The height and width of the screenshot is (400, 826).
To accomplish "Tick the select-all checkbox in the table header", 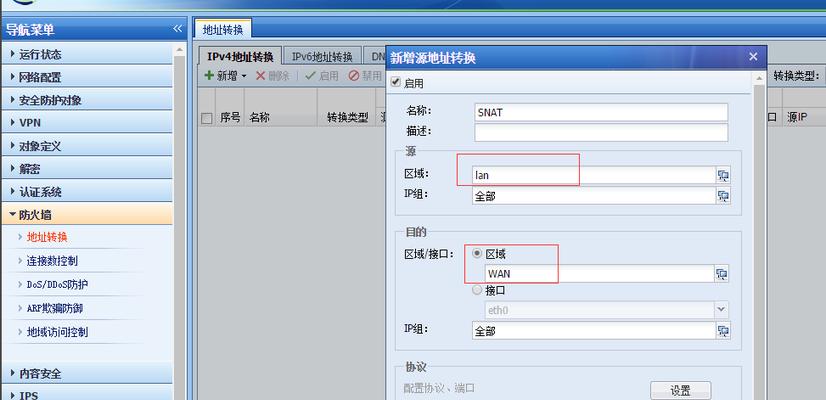I will (206, 118).
